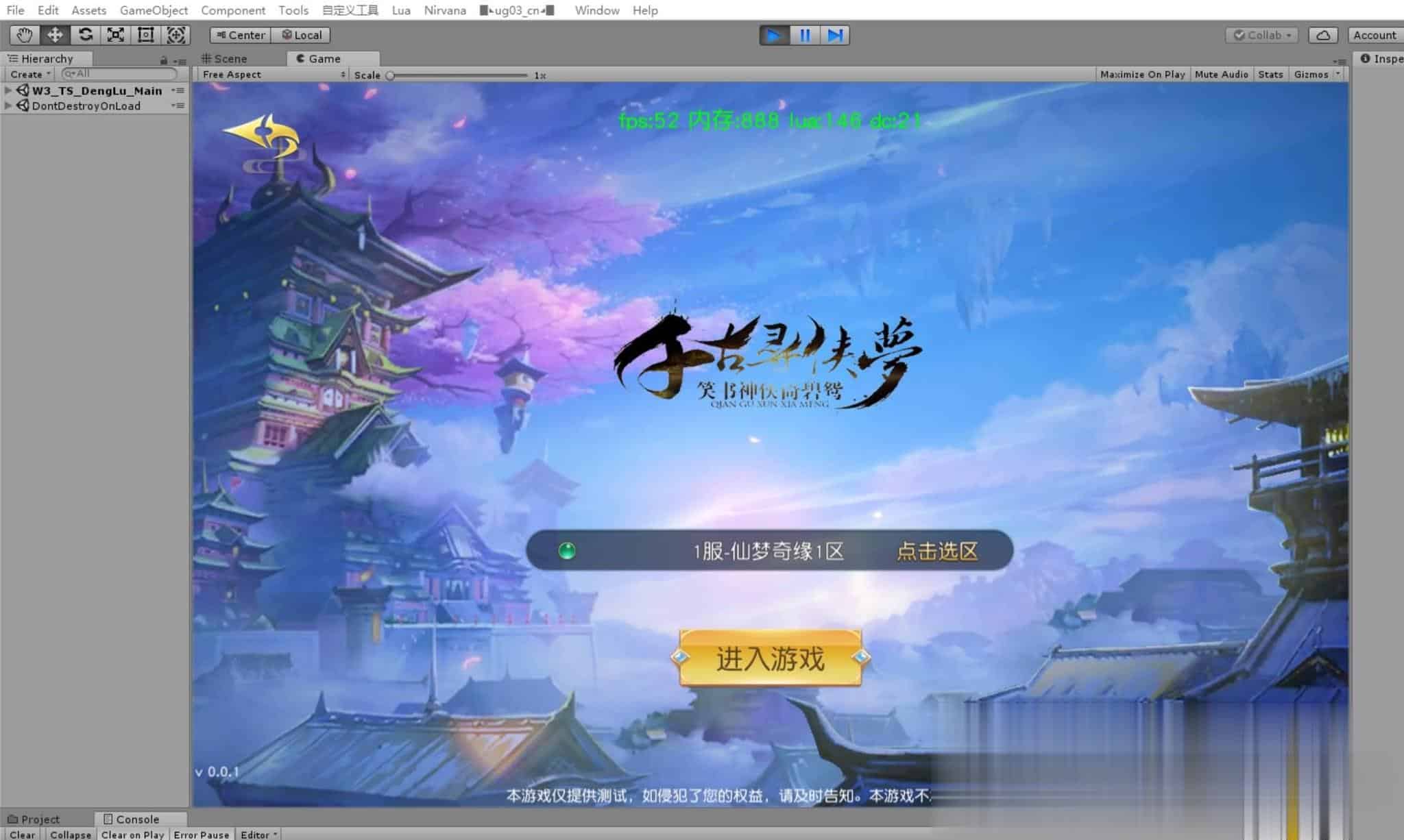Click 点击选区 to choose a server
1404x840 pixels.
(937, 551)
